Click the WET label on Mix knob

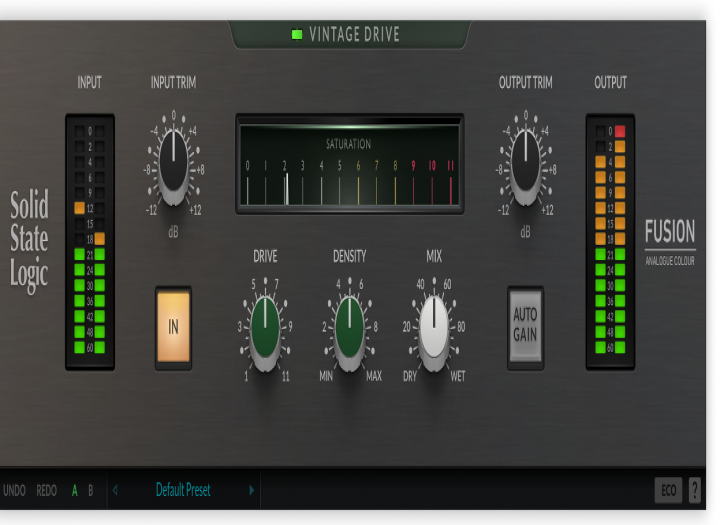click(x=457, y=377)
